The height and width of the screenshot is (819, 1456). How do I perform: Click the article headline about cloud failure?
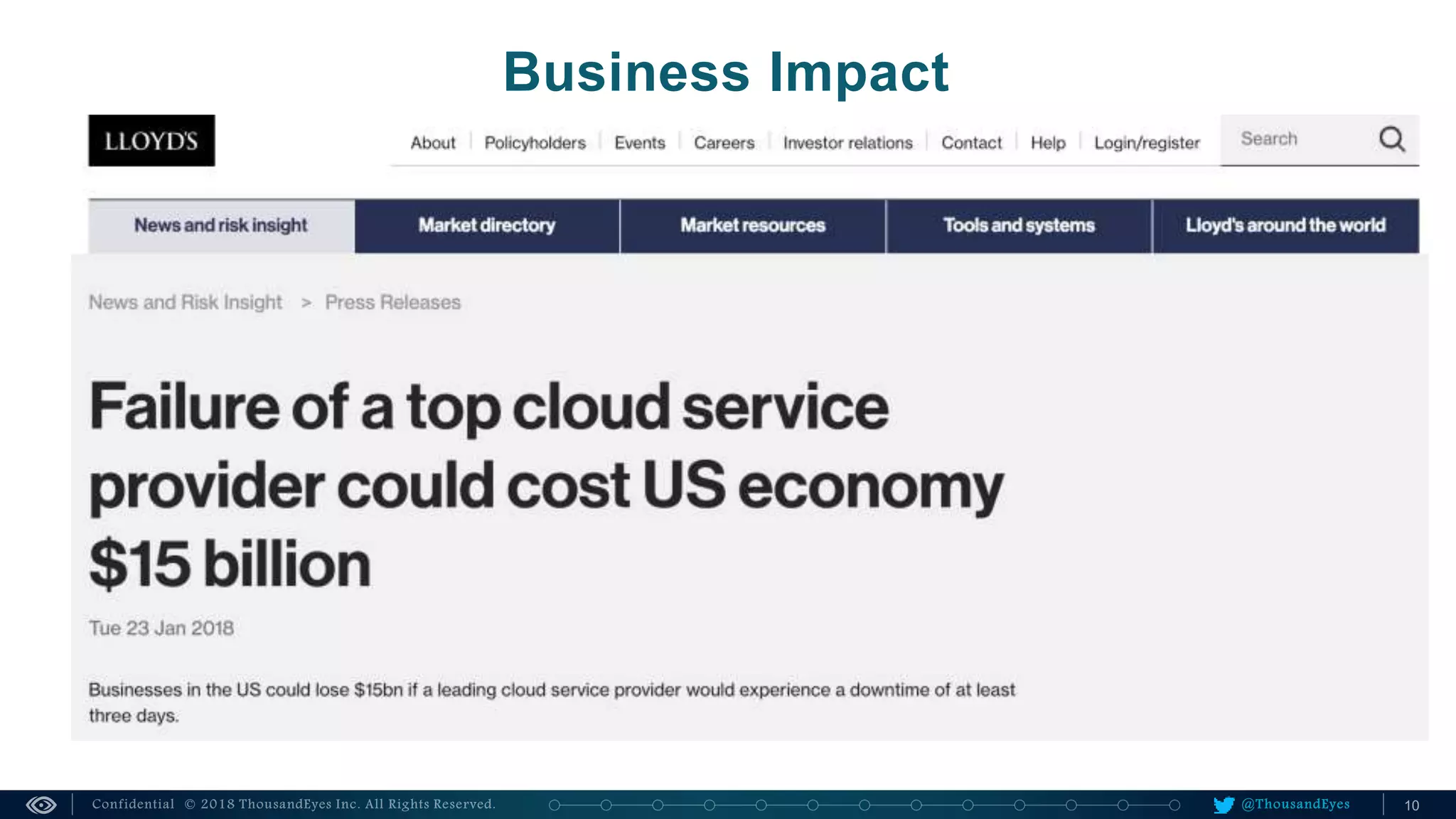coord(546,486)
